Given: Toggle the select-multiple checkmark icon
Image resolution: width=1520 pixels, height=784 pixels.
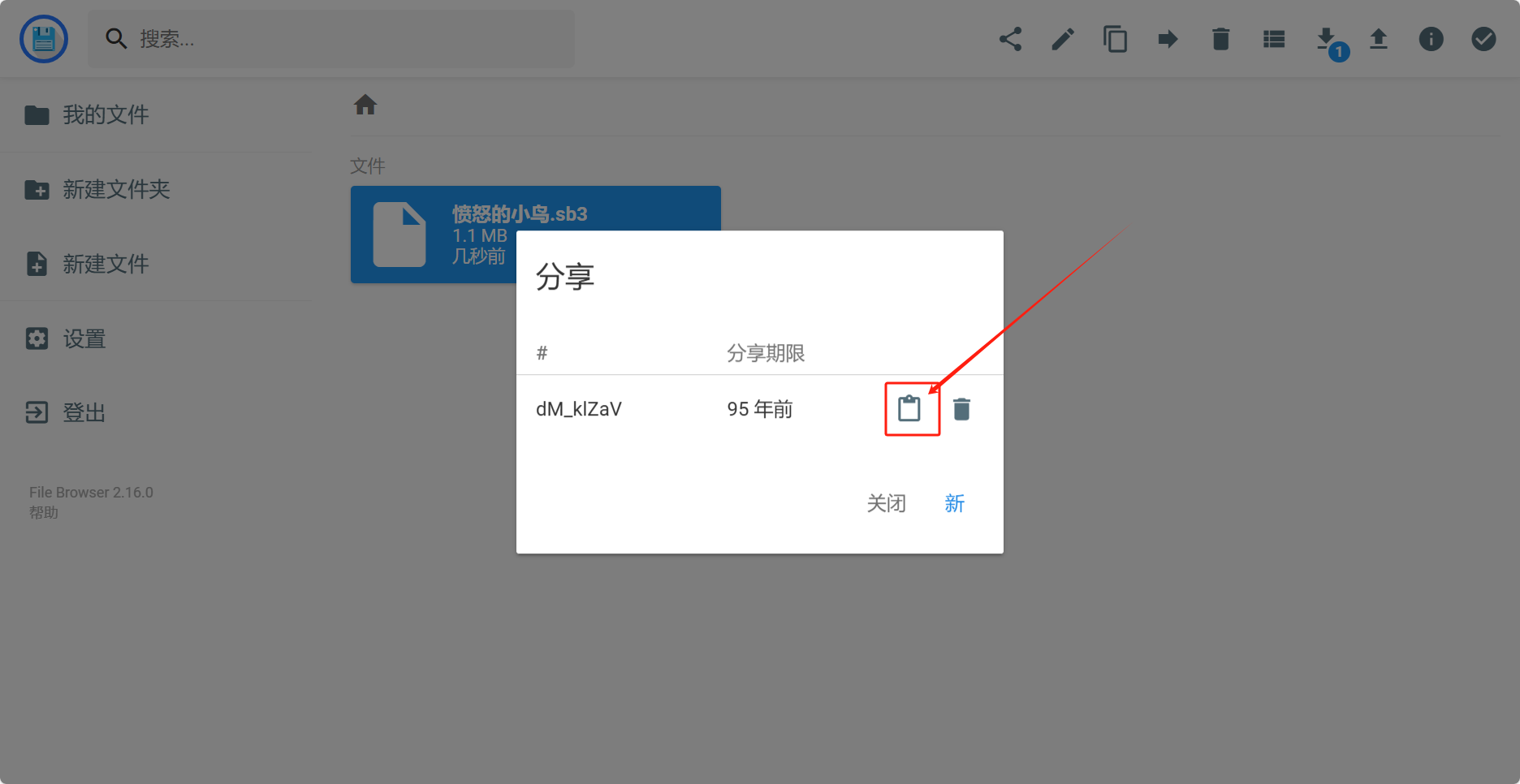Looking at the screenshot, I should (x=1483, y=39).
